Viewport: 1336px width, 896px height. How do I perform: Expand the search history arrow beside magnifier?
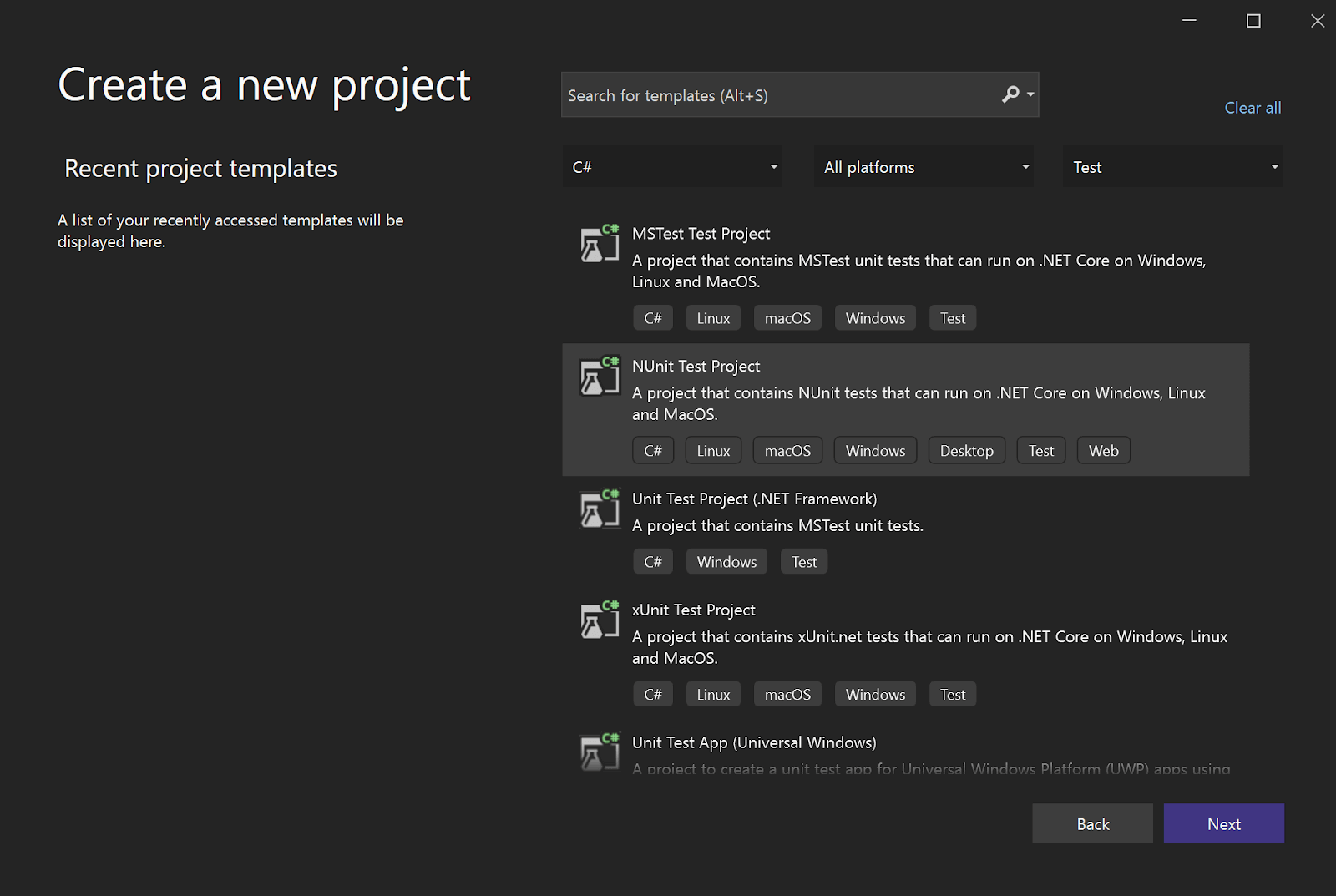(1030, 95)
